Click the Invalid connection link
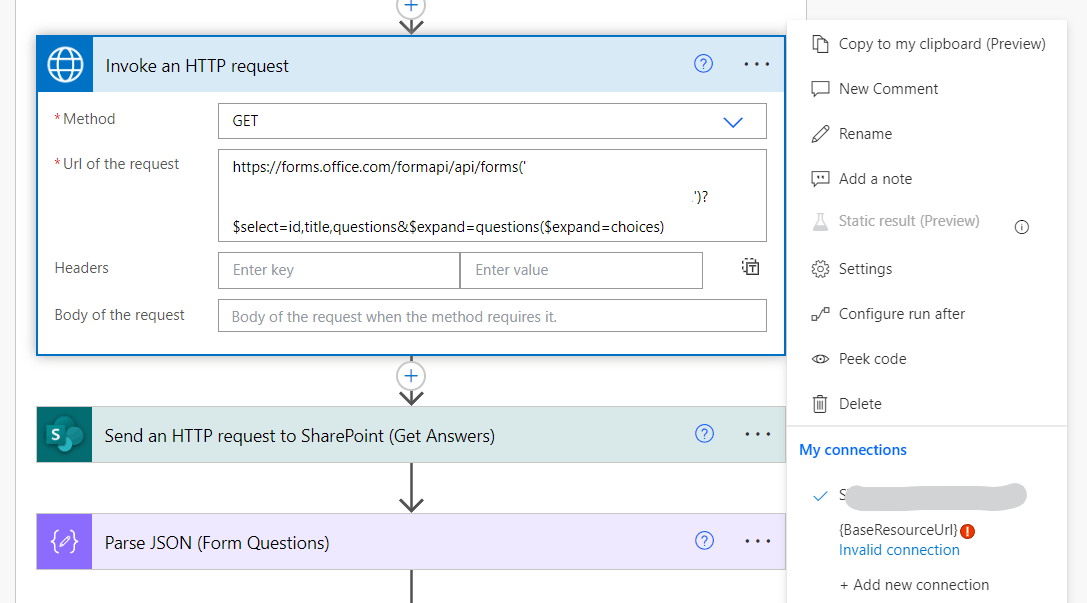 pos(899,550)
